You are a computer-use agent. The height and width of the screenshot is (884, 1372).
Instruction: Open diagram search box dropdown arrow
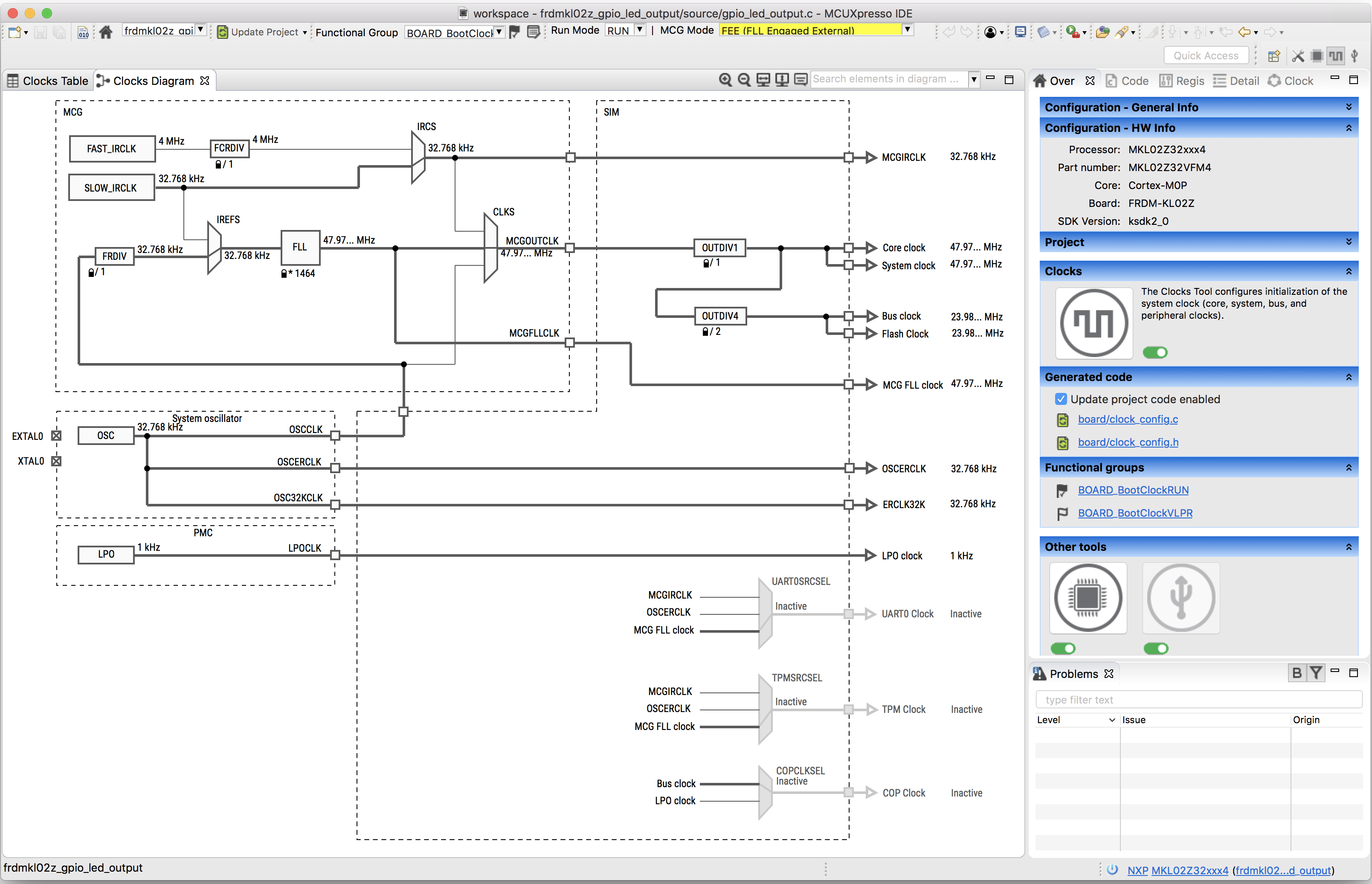[974, 79]
